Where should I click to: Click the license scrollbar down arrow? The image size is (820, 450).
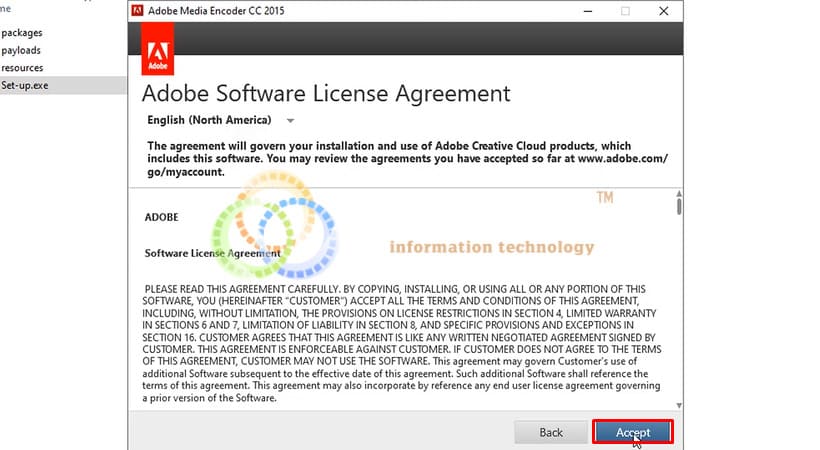pos(679,406)
